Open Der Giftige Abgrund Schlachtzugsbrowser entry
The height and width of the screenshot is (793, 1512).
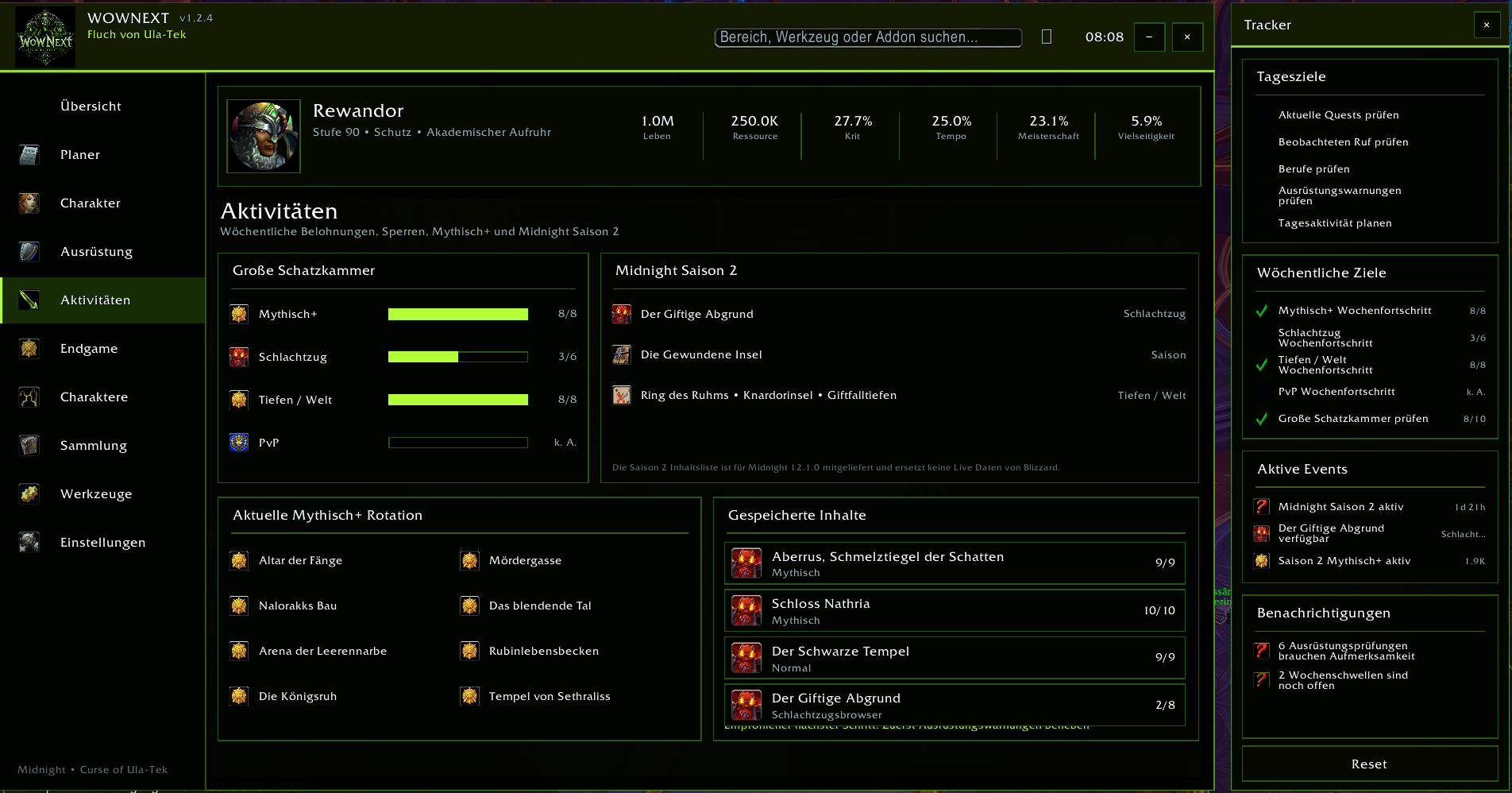[955, 706]
